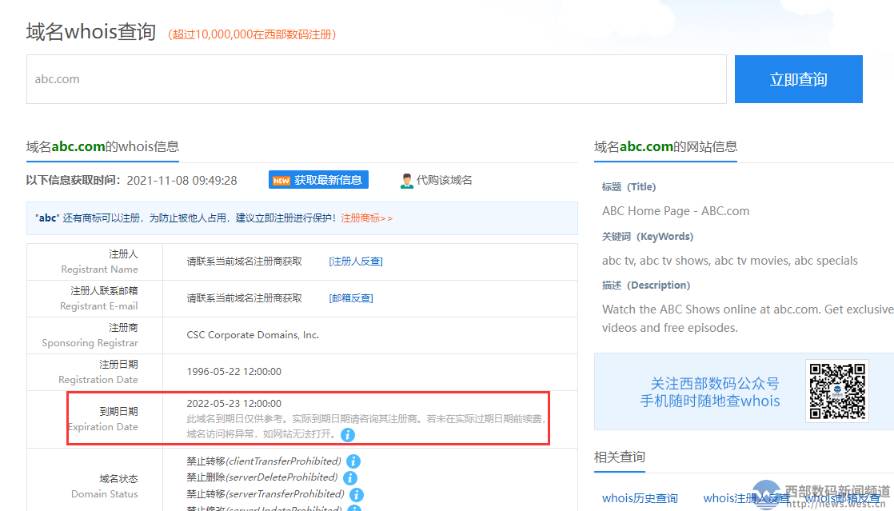Click the 获取最新信息 refresh button
The height and width of the screenshot is (511, 894).
point(319,180)
